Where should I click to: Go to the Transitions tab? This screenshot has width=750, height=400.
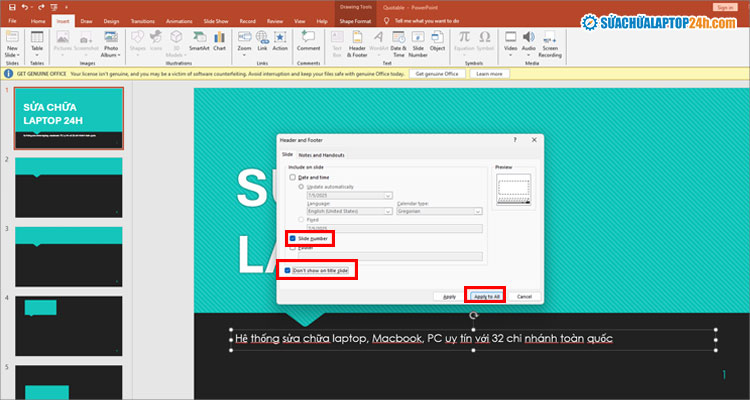[x=143, y=21]
